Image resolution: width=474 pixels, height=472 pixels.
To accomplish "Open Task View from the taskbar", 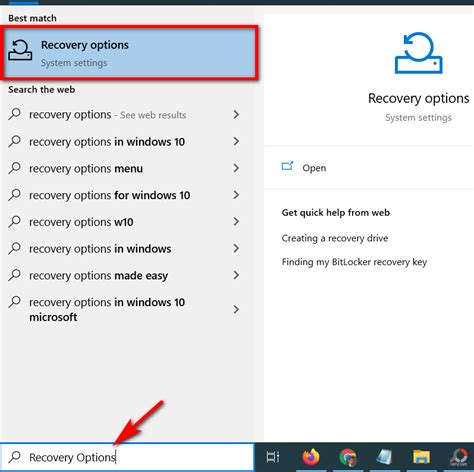I will 273,457.
